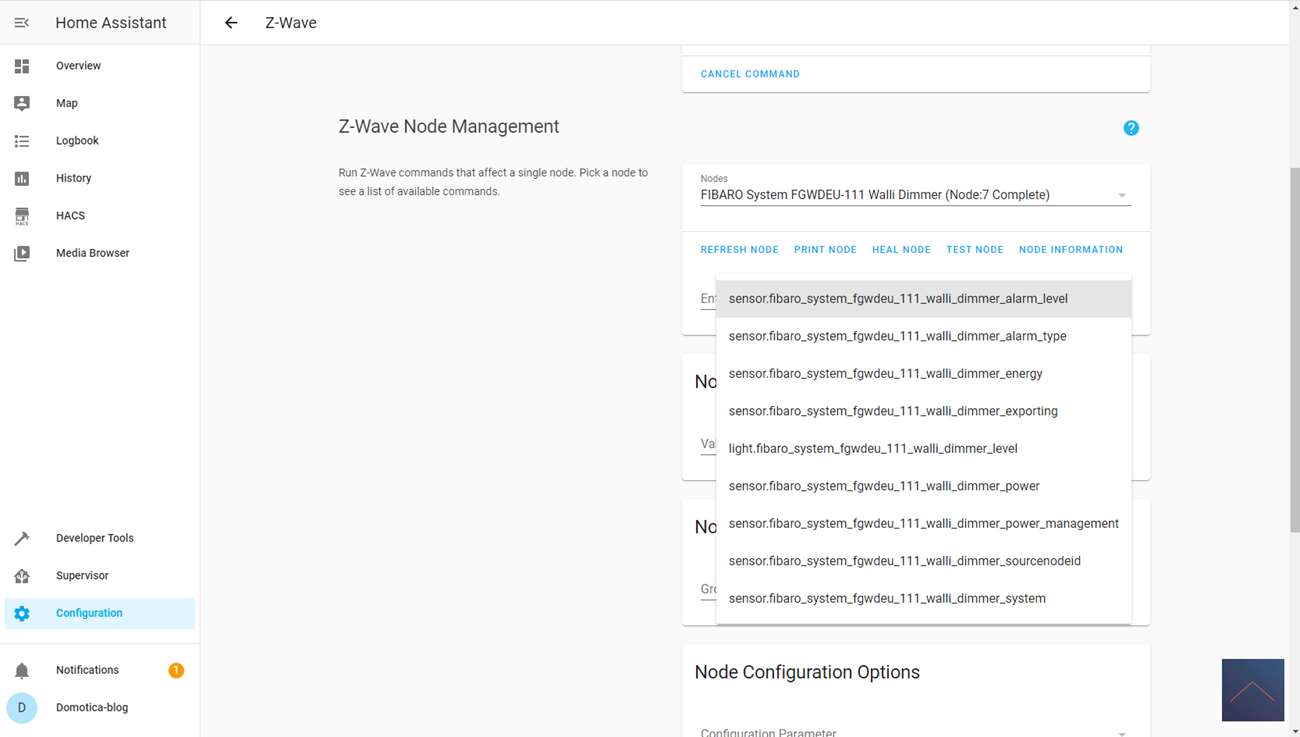Viewport: 1300px width, 737px height.
Task: Open the Logbook sidebar item
Action: 77,141
